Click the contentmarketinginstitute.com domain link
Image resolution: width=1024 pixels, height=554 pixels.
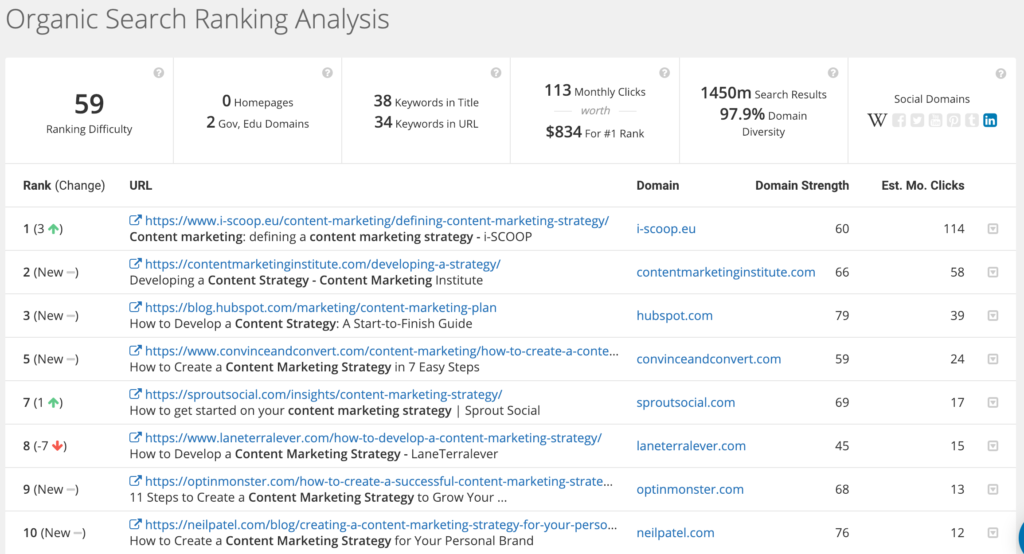[726, 272]
